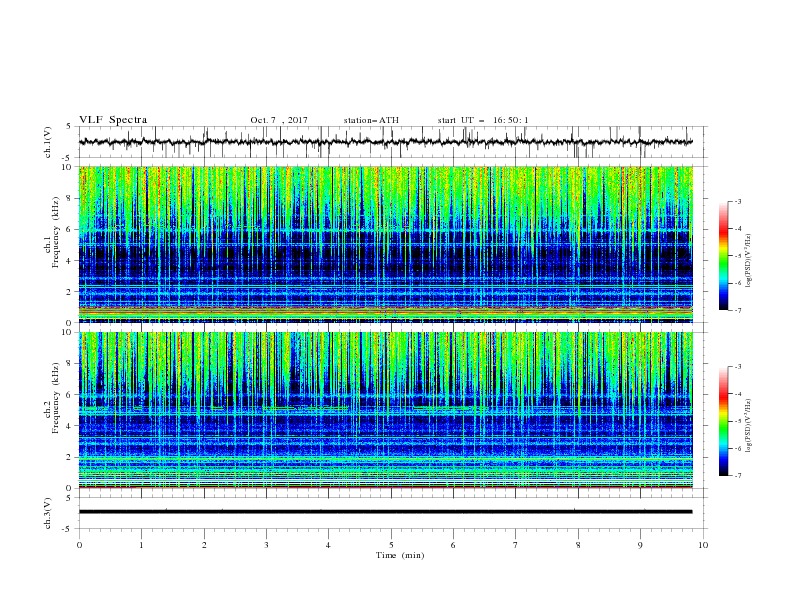Click the "station=ATH" header label

(x=371, y=120)
